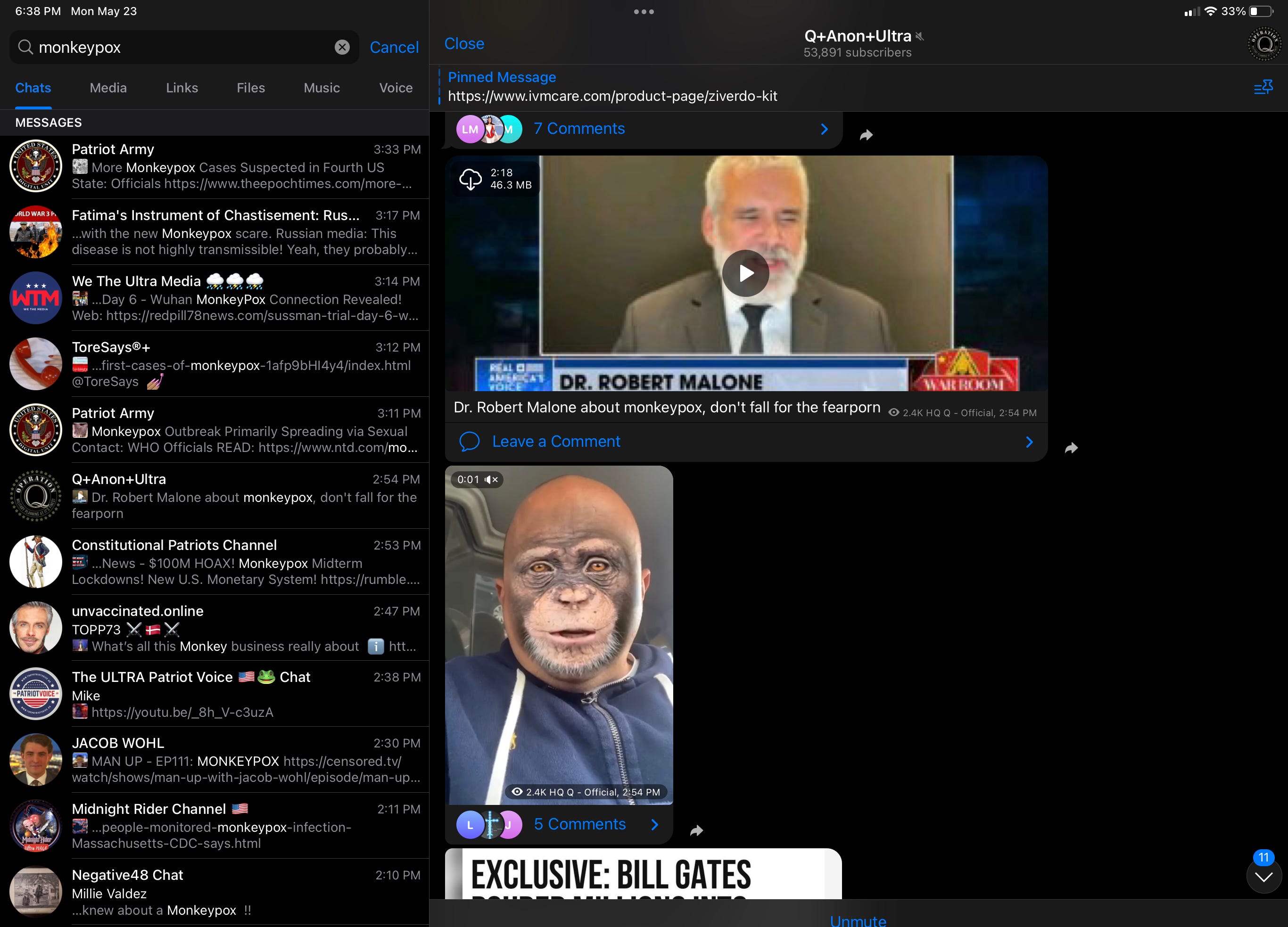Open Midnight Rider Channel avatar
The height and width of the screenshot is (927, 1288).
click(x=36, y=826)
